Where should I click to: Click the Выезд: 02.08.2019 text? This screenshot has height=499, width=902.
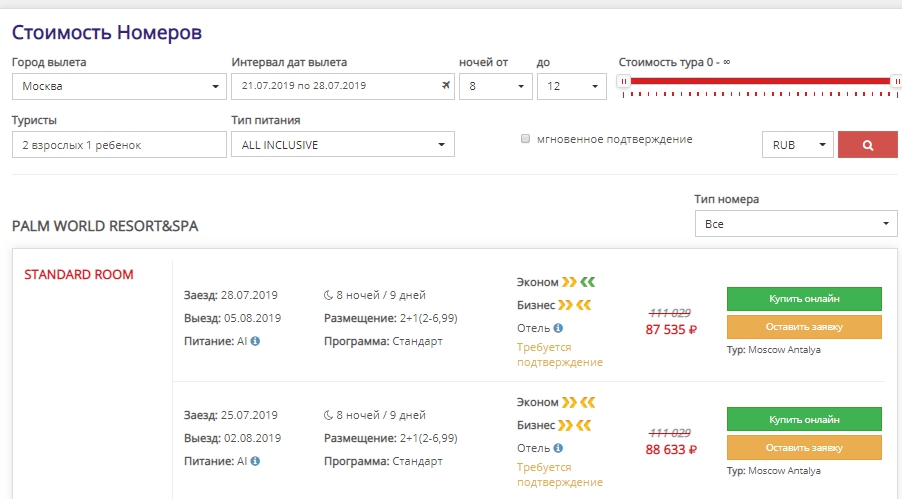(232, 438)
